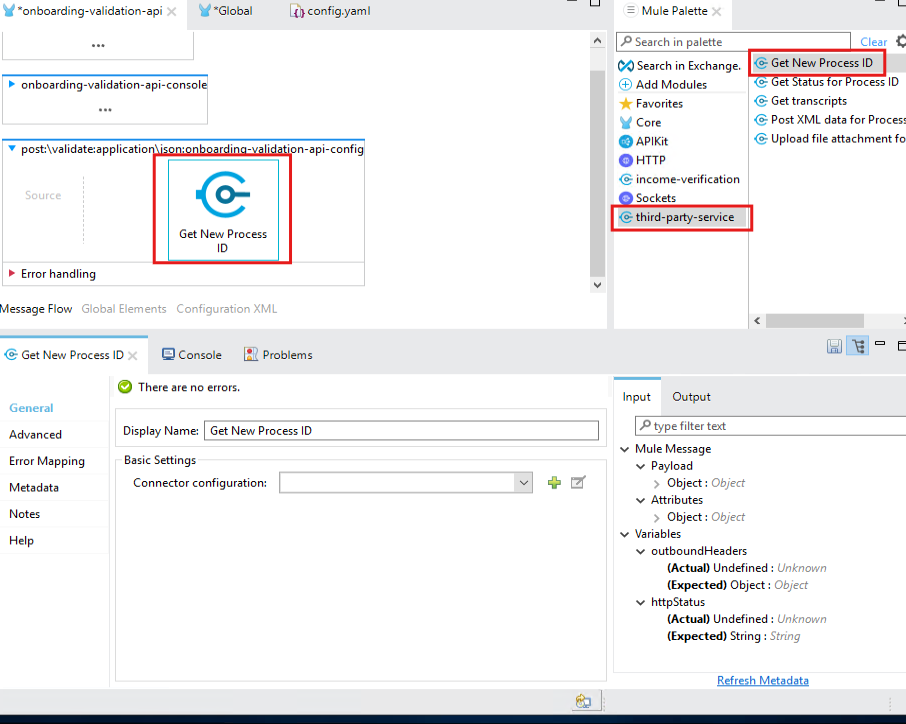Viewport: 906px width, 724px height.
Task: Switch to the Output tab
Action: pyautogui.click(x=691, y=397)
